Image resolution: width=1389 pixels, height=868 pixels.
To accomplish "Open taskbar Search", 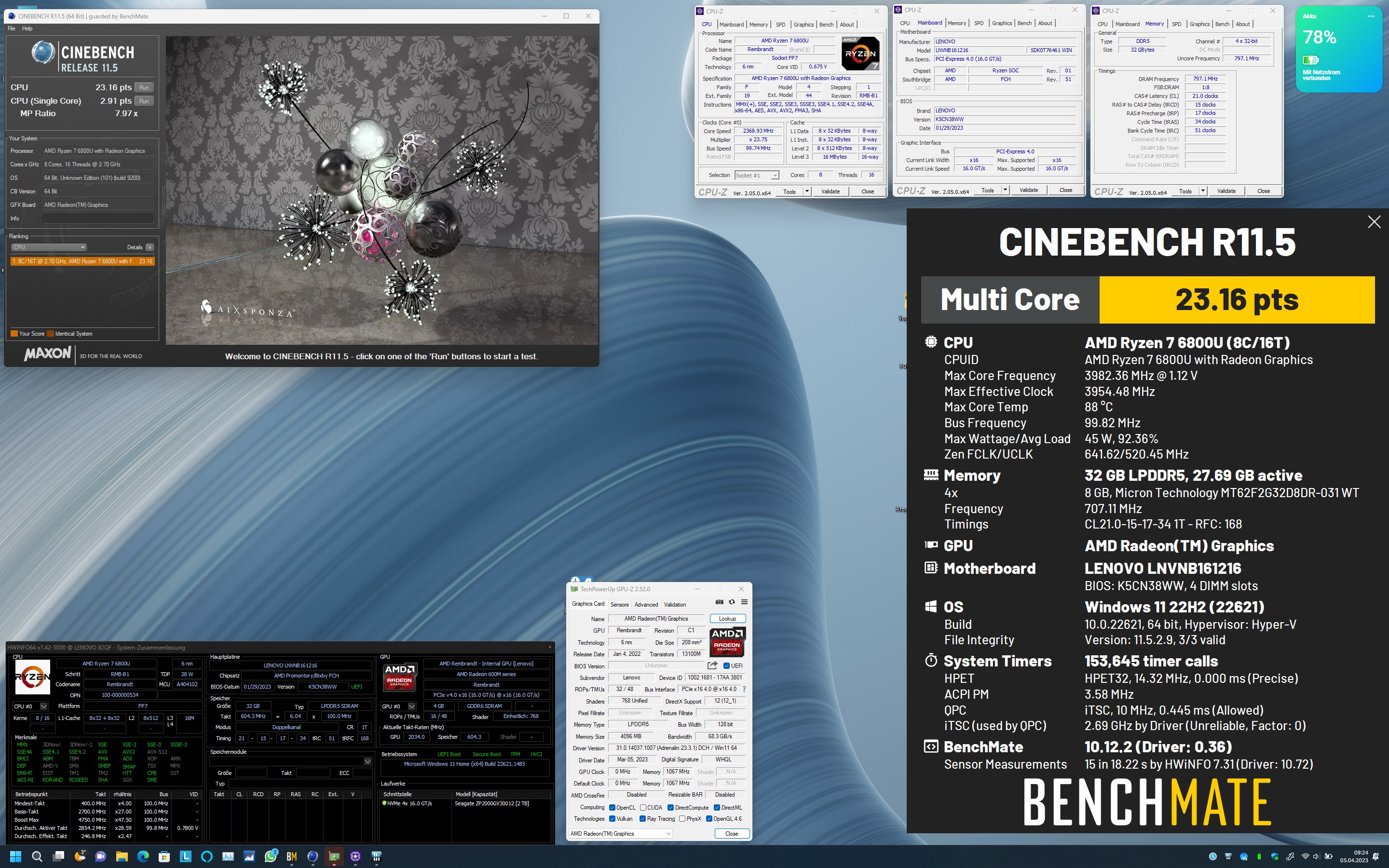I will (37, 856).
